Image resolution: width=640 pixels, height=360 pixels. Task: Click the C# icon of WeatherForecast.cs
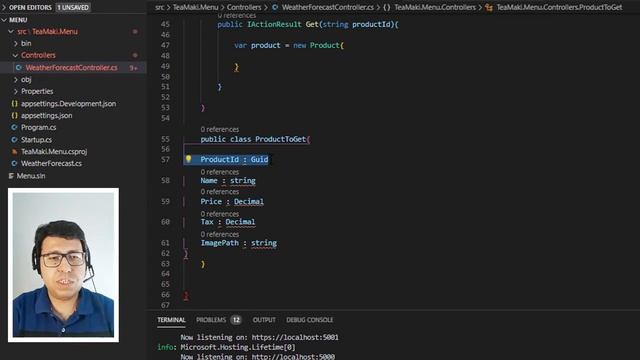tap(15, 163)
